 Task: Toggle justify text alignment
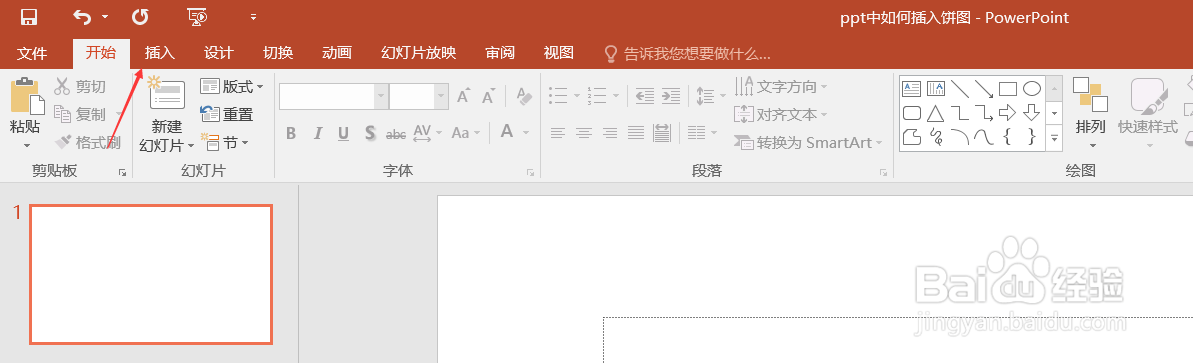635,134
